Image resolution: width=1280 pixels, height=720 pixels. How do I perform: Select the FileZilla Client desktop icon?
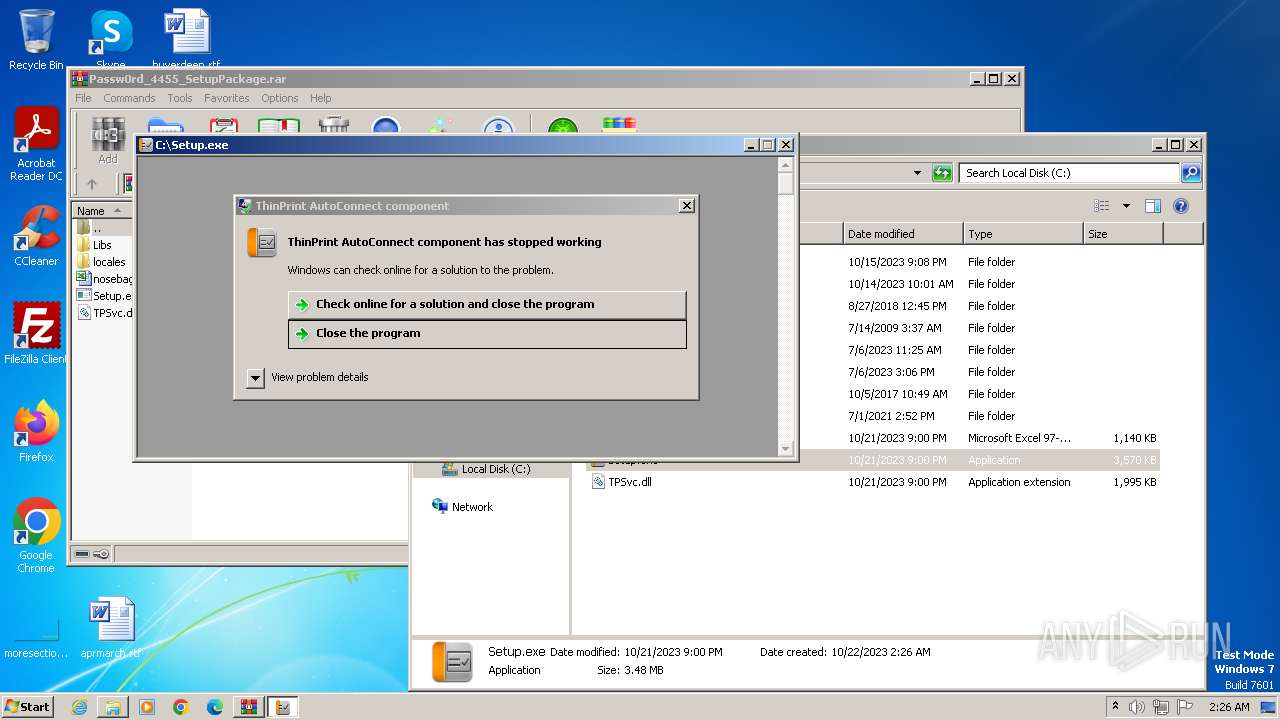coord(36,333)
